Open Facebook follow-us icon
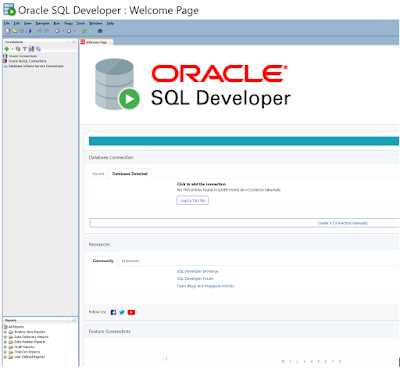Image resolution: width=400 pixels, height=370 pixels. [113, 312]
